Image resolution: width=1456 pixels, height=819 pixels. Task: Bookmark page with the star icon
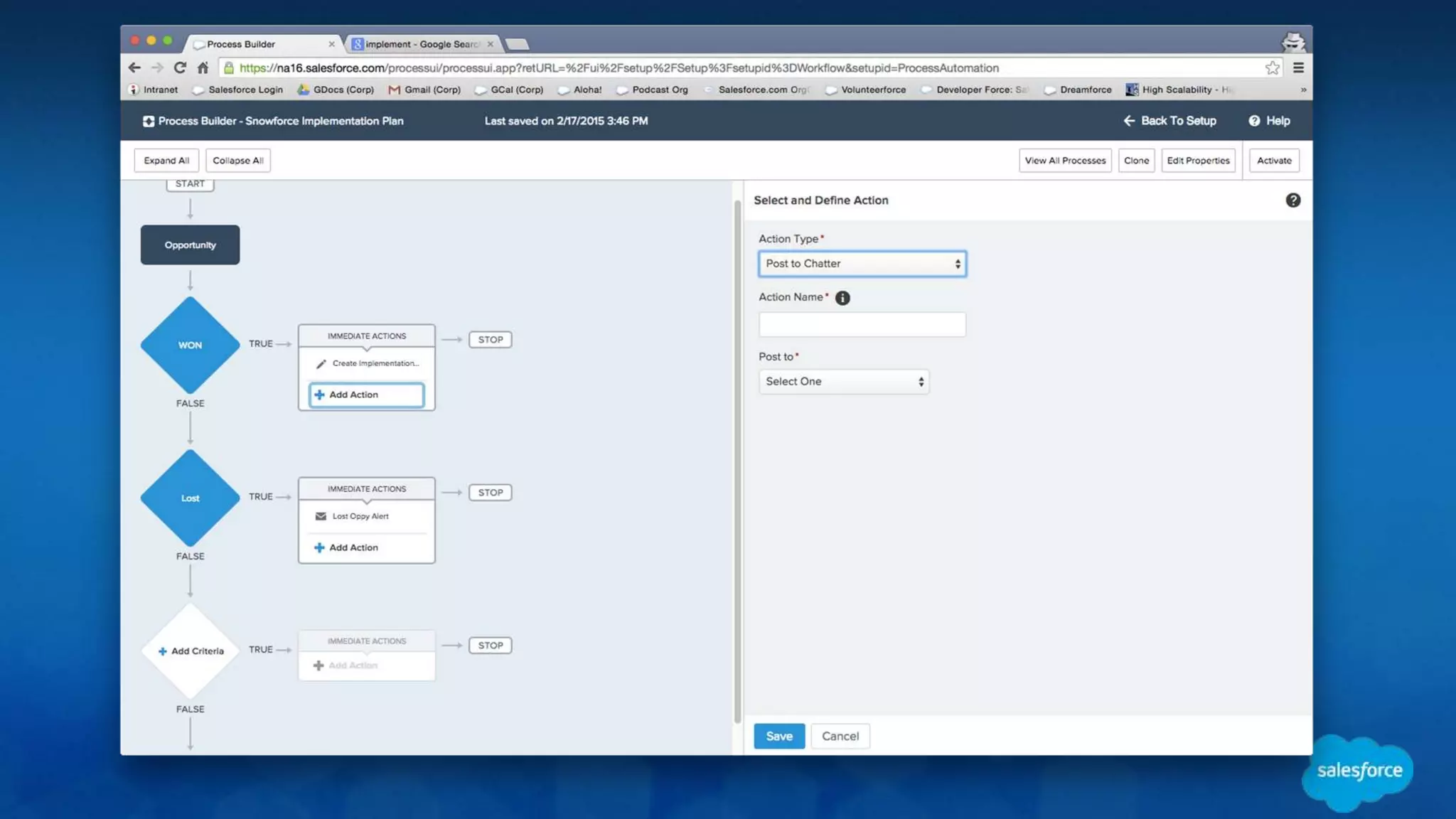coord(1272,68)
